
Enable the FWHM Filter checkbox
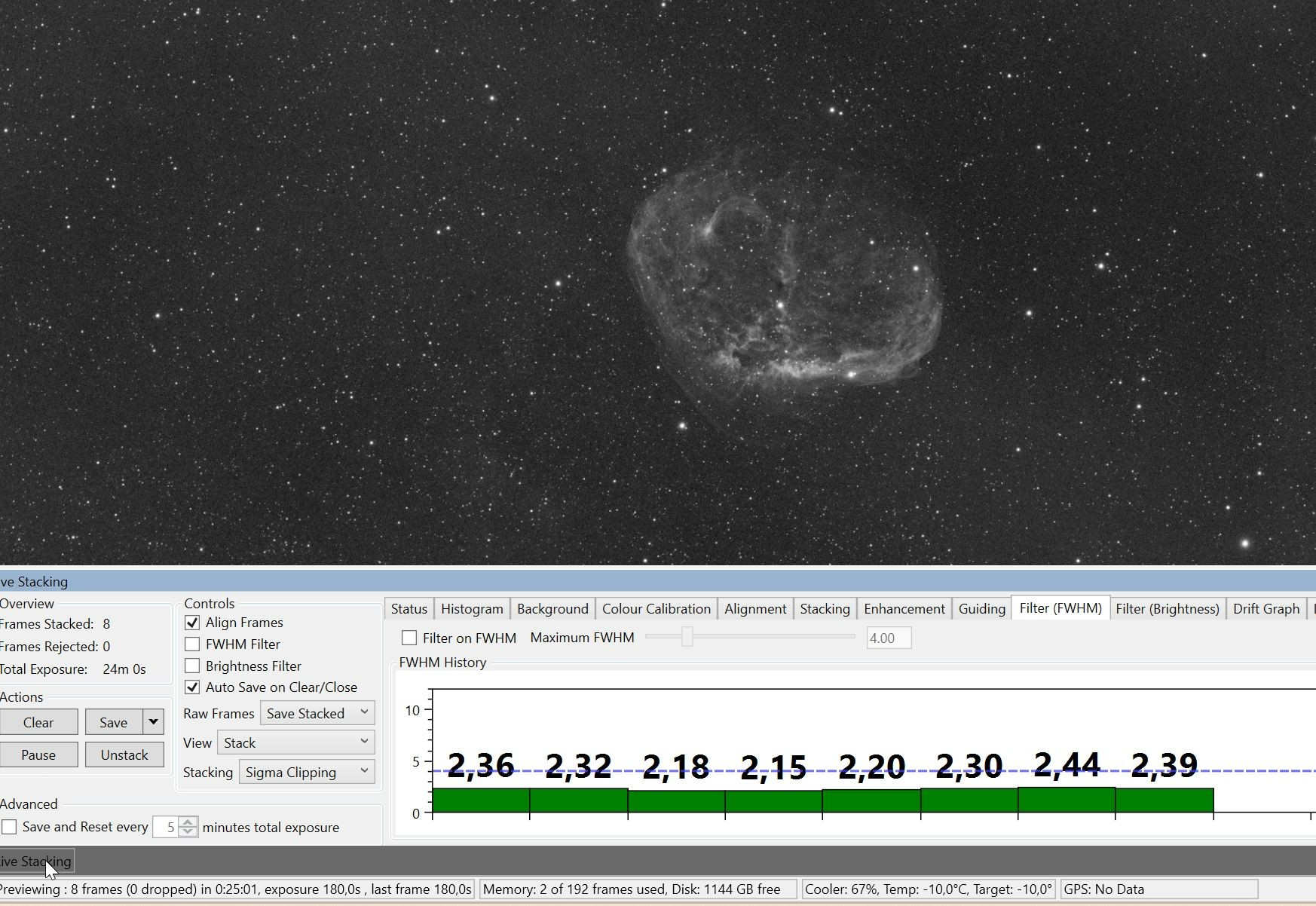192,644
